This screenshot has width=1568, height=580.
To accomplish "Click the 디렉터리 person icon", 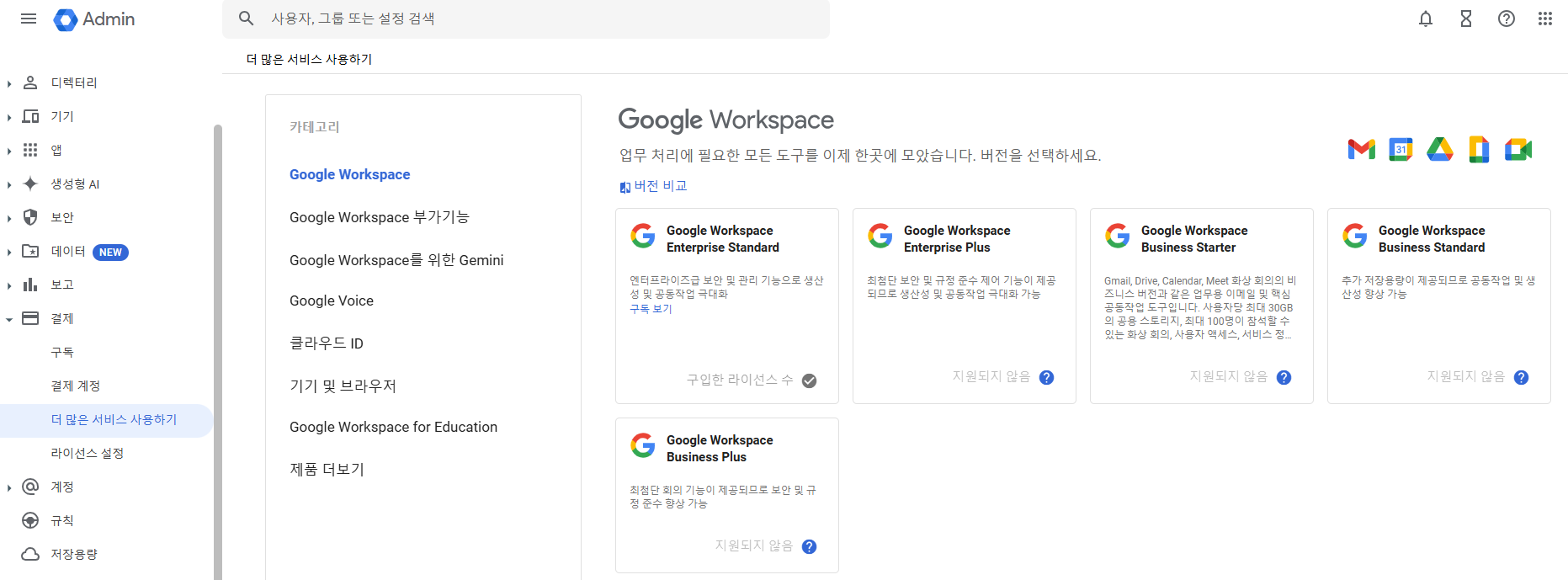I will [x=30, y=82].
